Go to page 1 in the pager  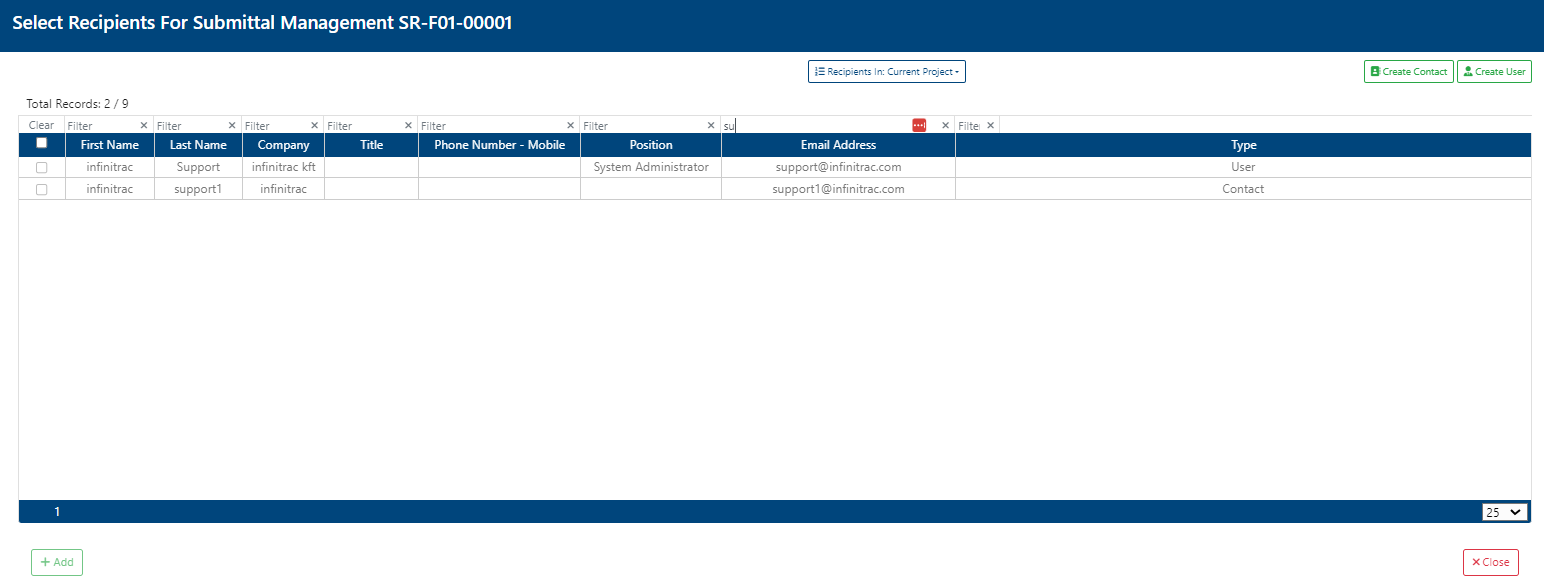point(57,512)
